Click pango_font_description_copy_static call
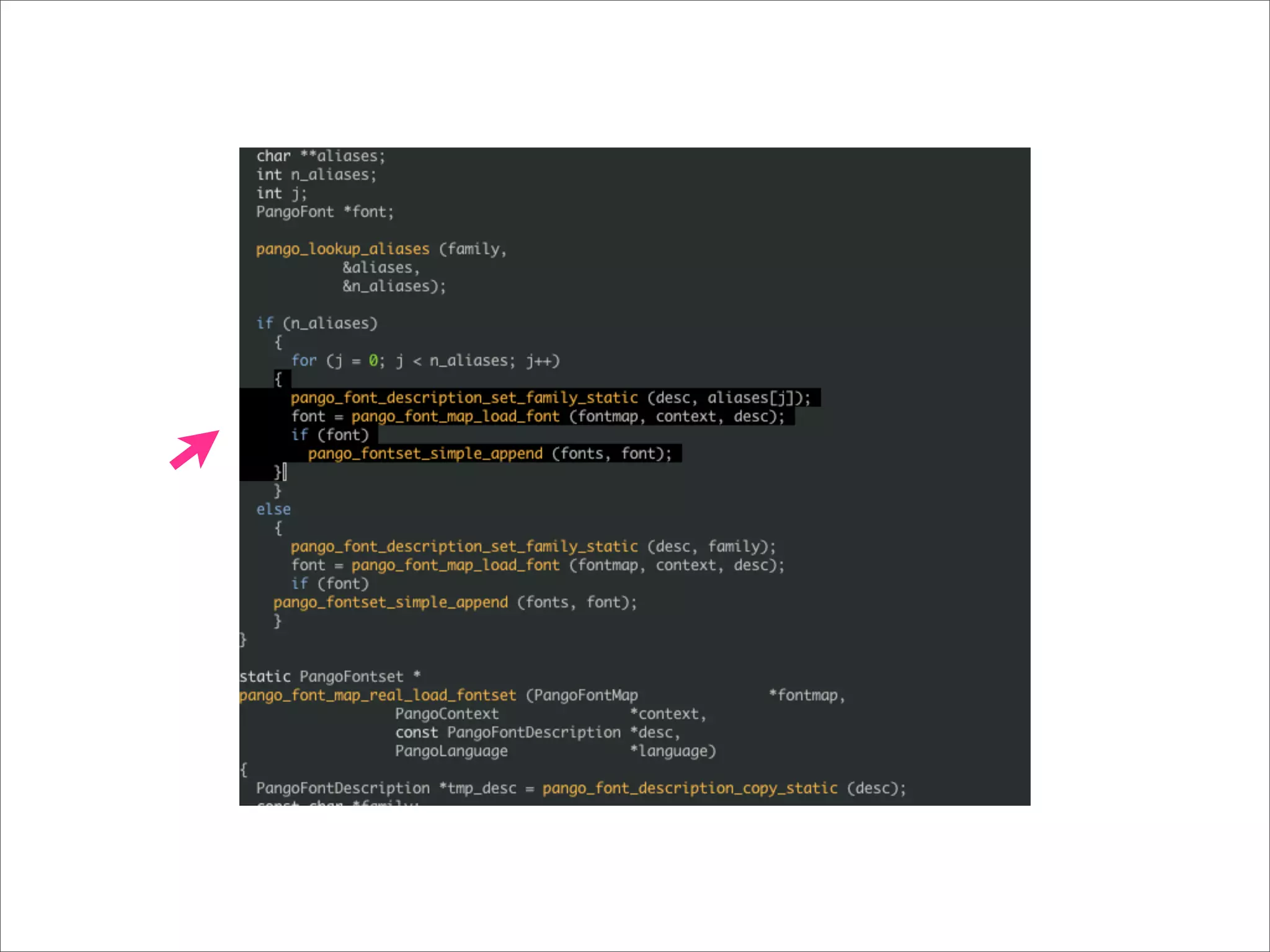The width and height of the screenshot is (1270, 952). [690, 788]
